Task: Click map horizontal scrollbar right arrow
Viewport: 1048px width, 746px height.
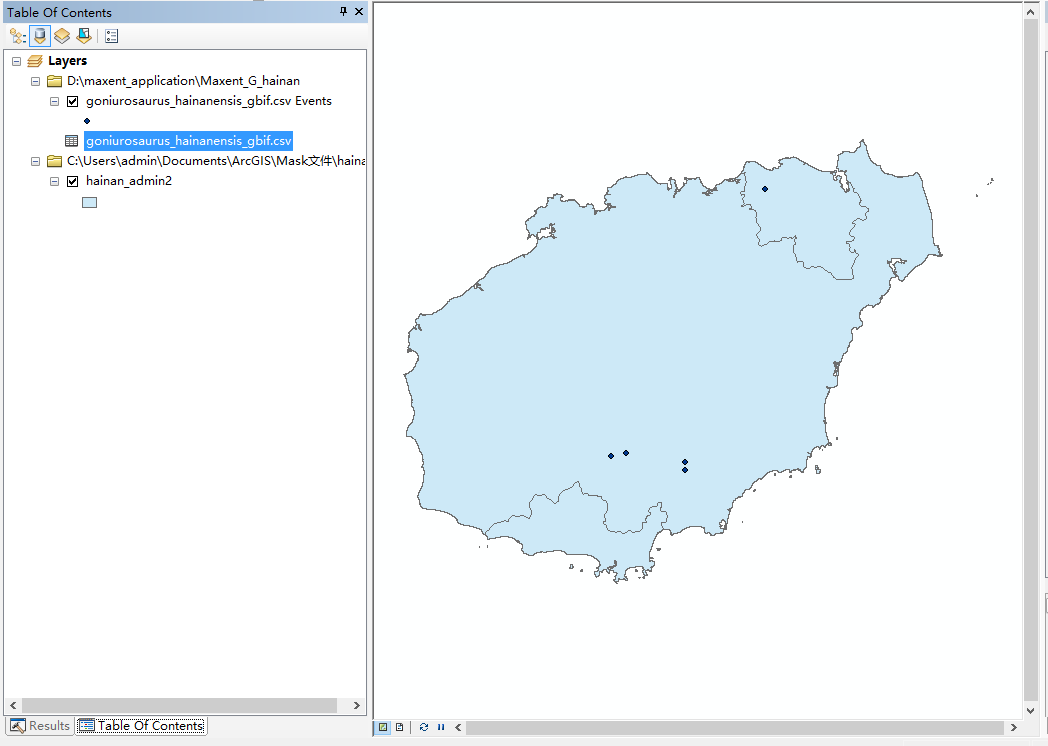Action: 1014,727
